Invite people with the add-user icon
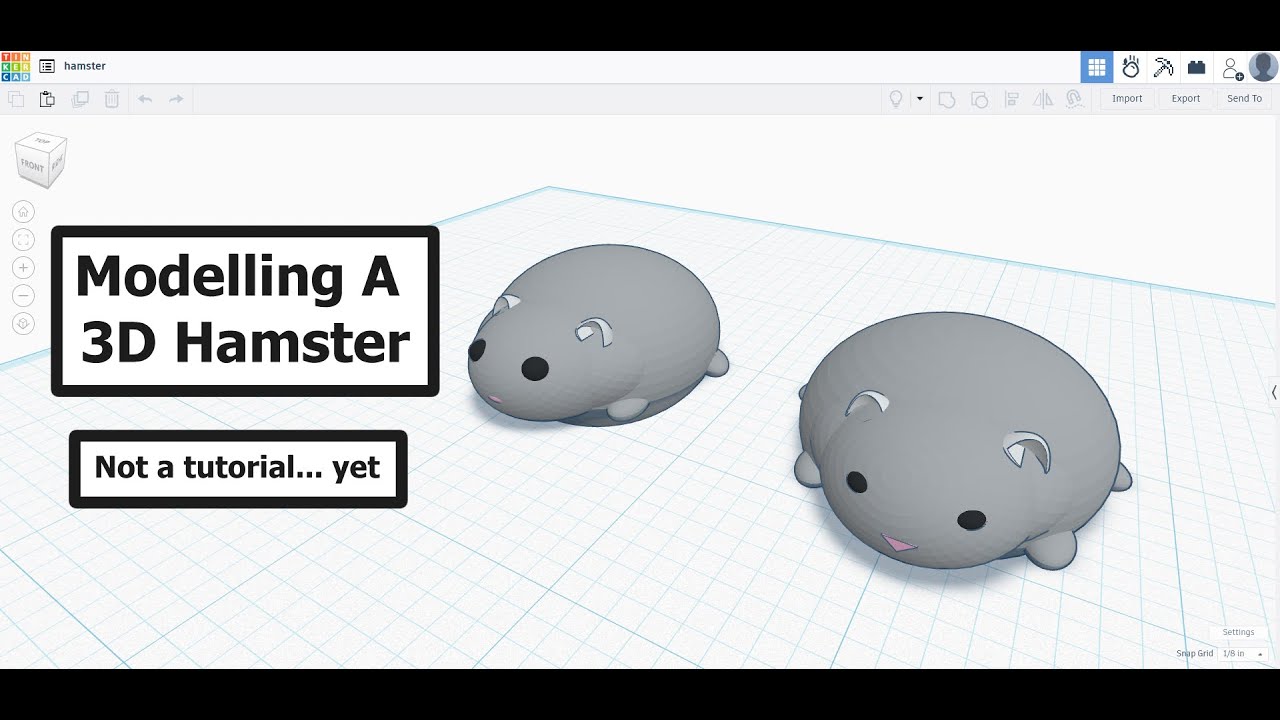 [1232, 68]
